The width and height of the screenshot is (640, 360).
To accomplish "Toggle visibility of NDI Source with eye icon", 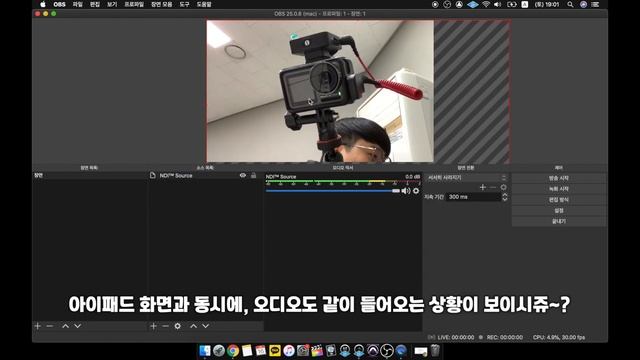I will (243, 175).
